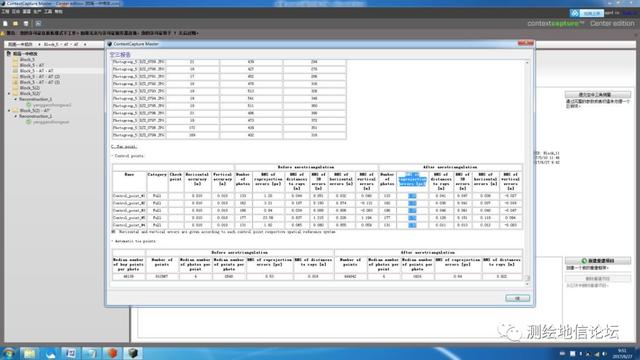Click the volume icon in system tray
This screenshot has height=360, width=640.
604,354
